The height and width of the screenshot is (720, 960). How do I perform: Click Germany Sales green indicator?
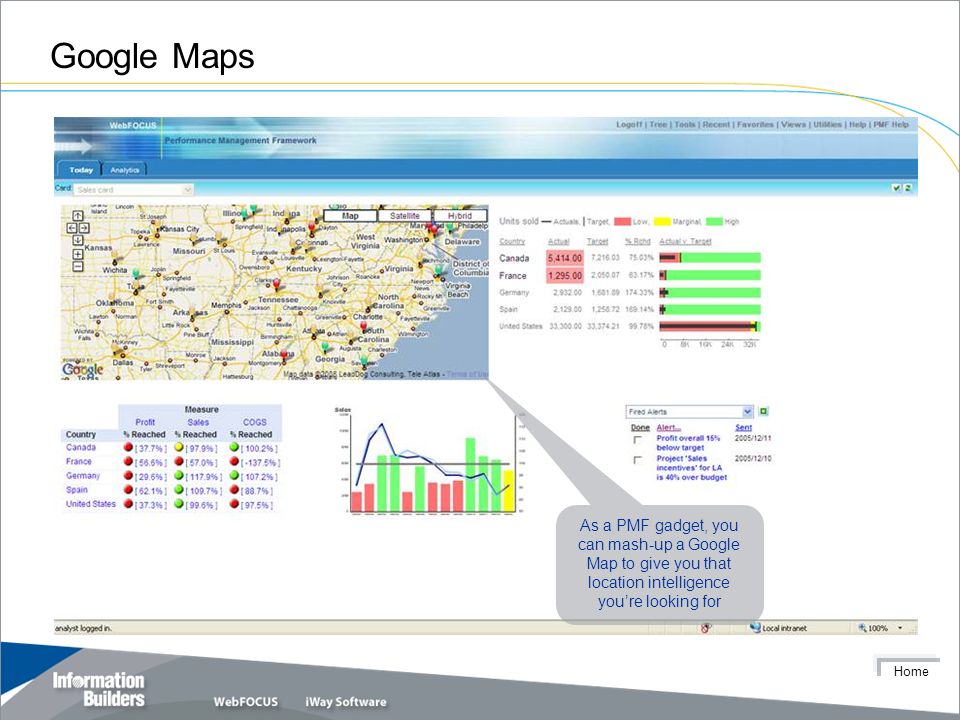coord(179,475)
